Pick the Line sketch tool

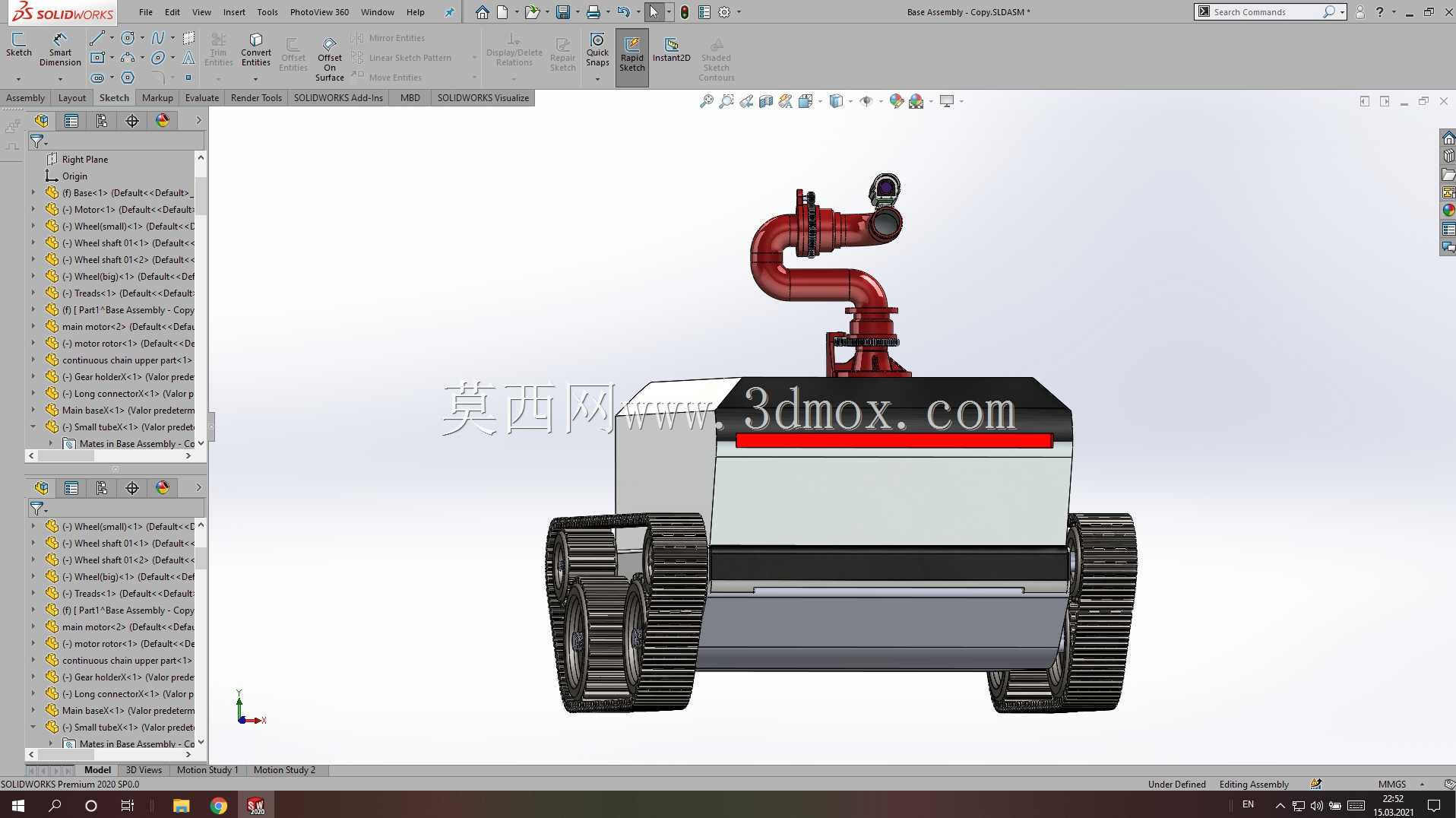[97, 38]
